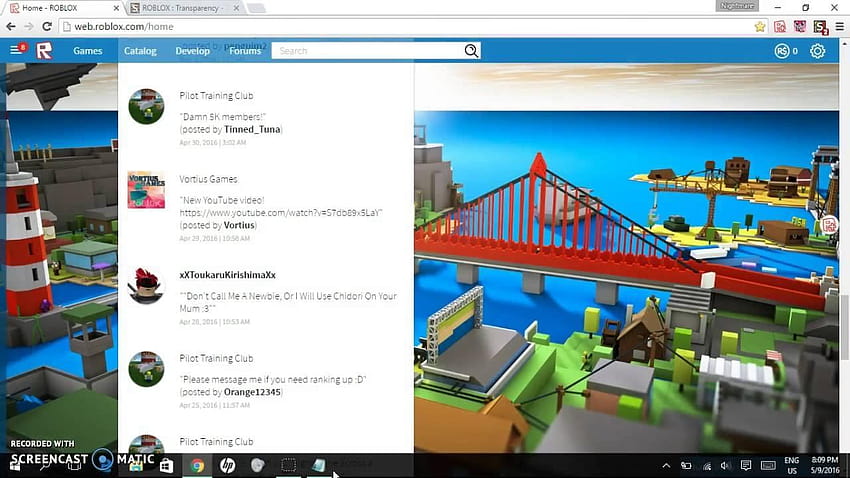
Task: Click the 'Damn 5K members!' post text
Action: pyautogui.click(x=223, y=117)
